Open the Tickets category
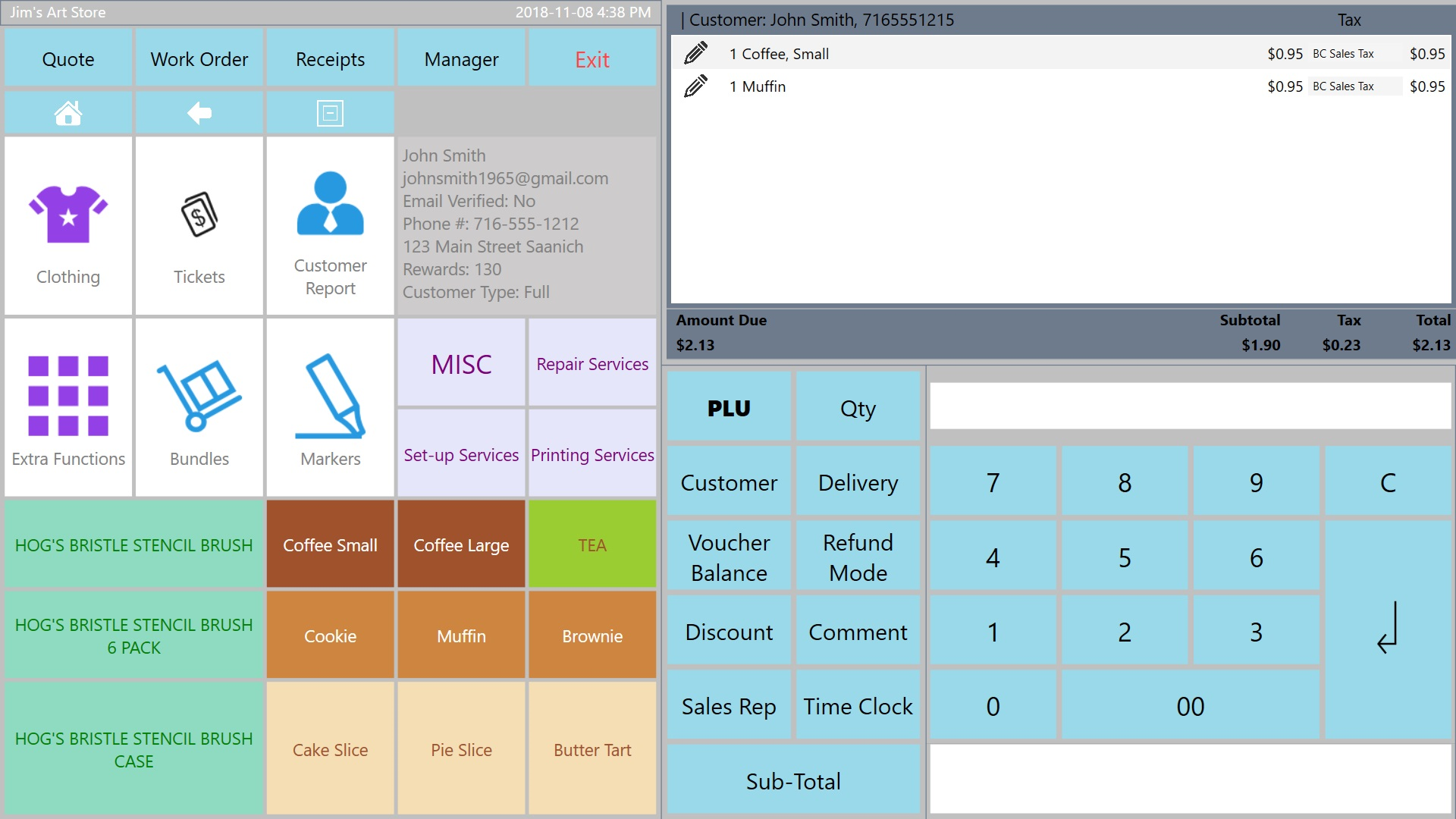Screen dimensions: 1456x819 coord(199,226)
